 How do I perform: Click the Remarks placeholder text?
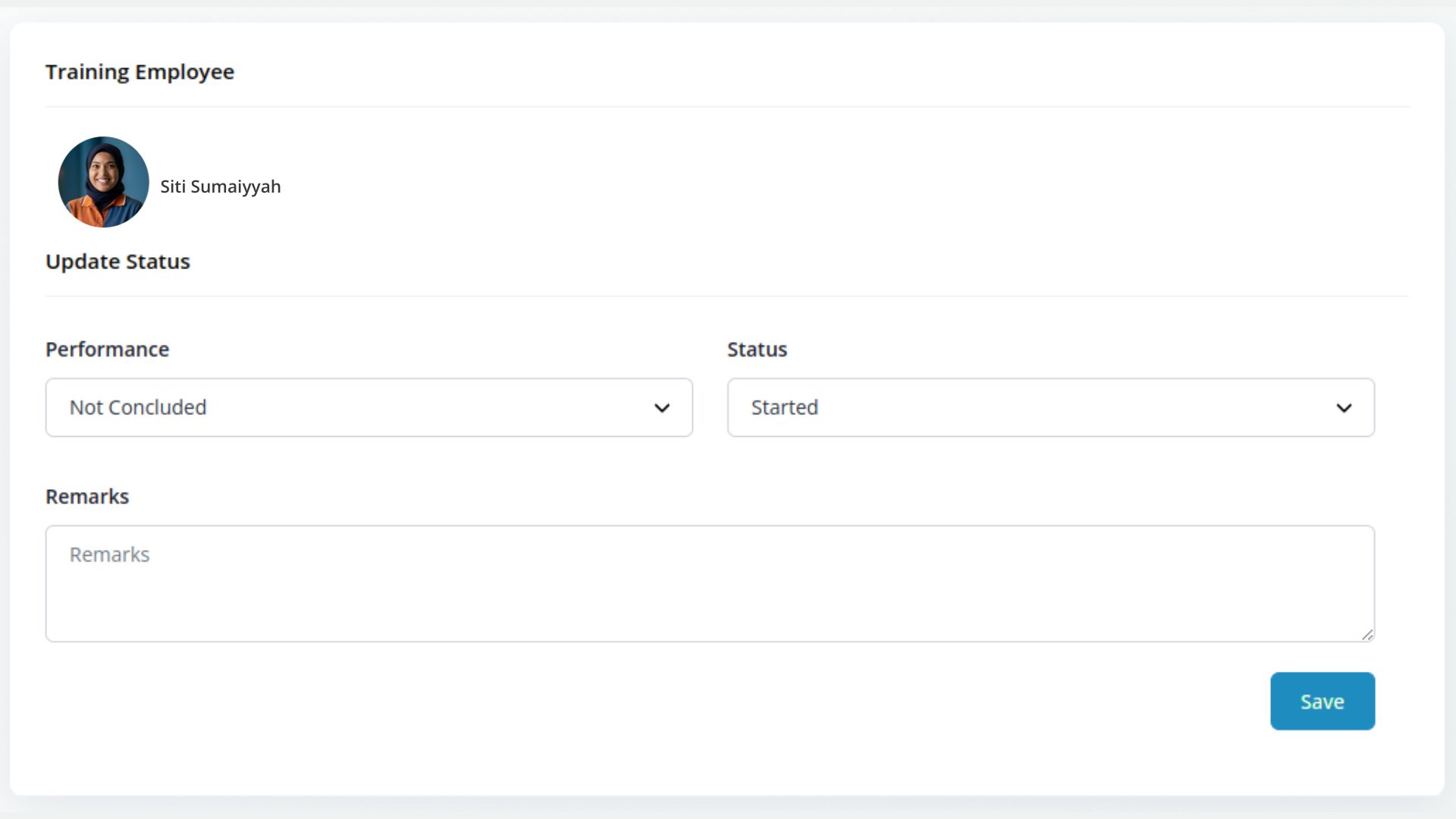[109, 554]
